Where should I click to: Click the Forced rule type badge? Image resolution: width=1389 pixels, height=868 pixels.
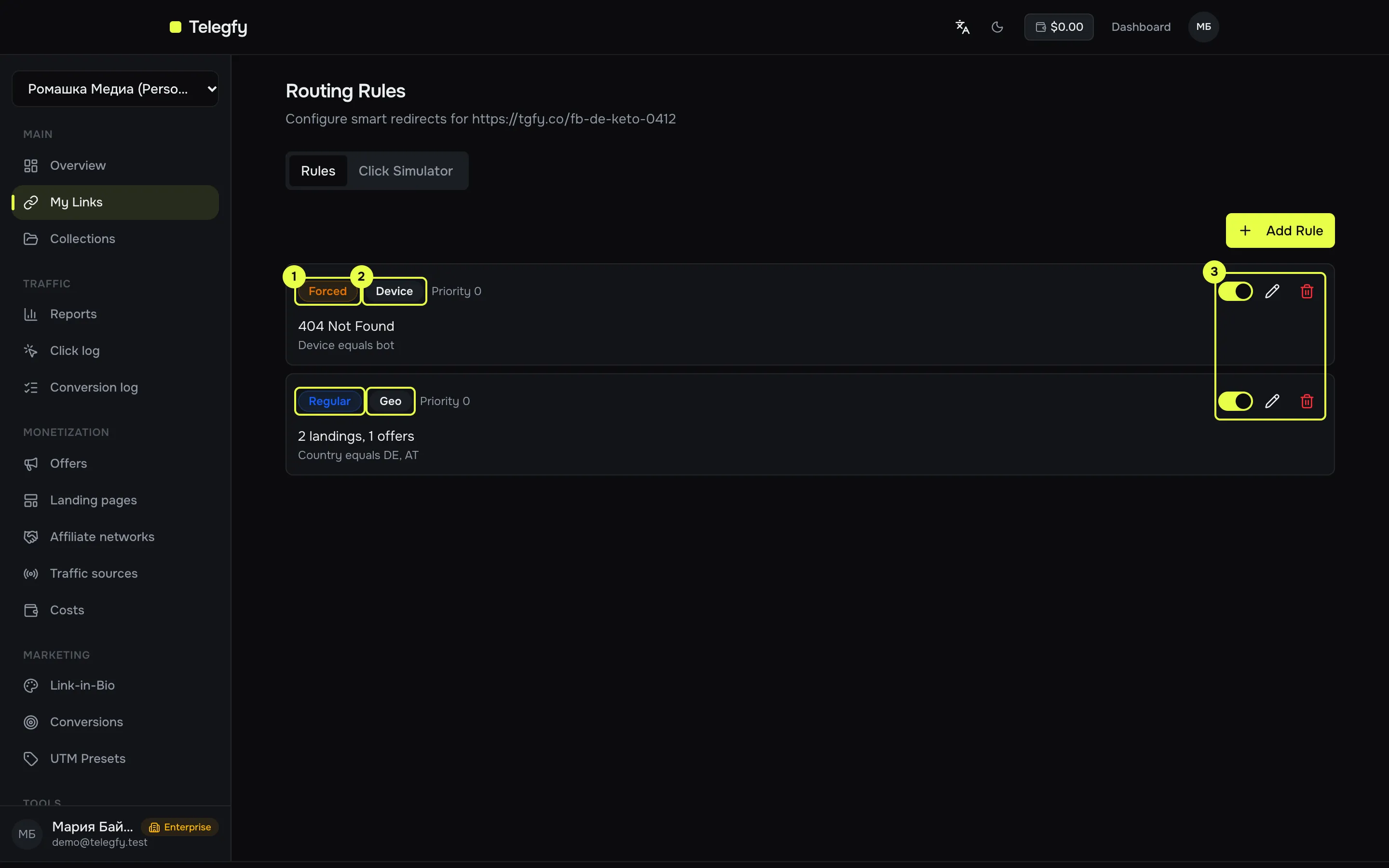(x=328, y=291)
